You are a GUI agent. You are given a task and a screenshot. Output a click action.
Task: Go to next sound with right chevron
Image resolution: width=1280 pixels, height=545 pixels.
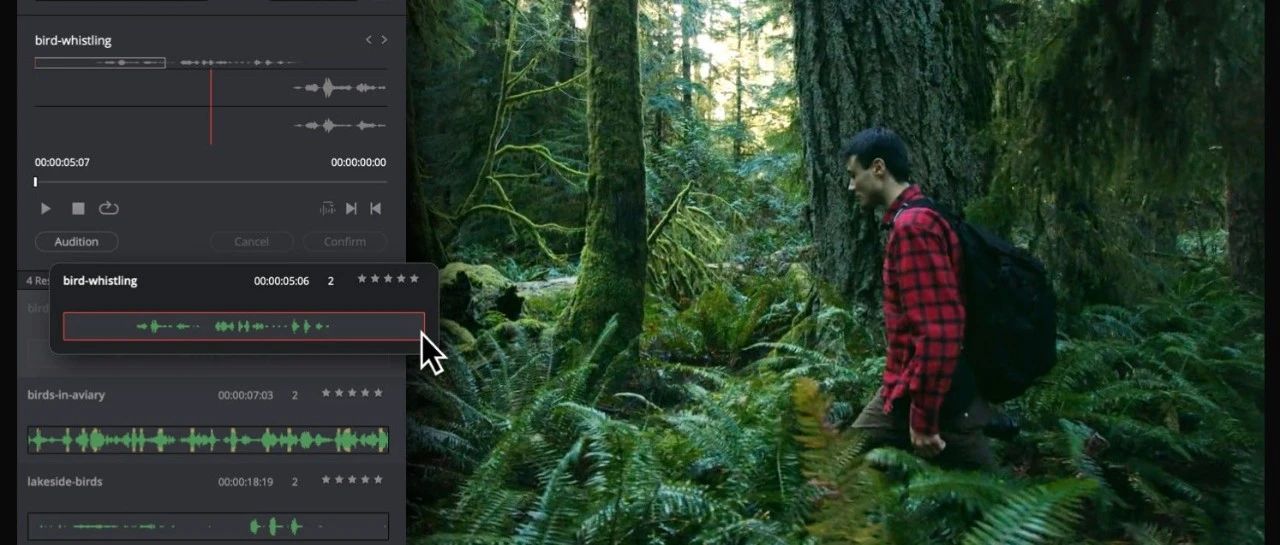(384, 40)
